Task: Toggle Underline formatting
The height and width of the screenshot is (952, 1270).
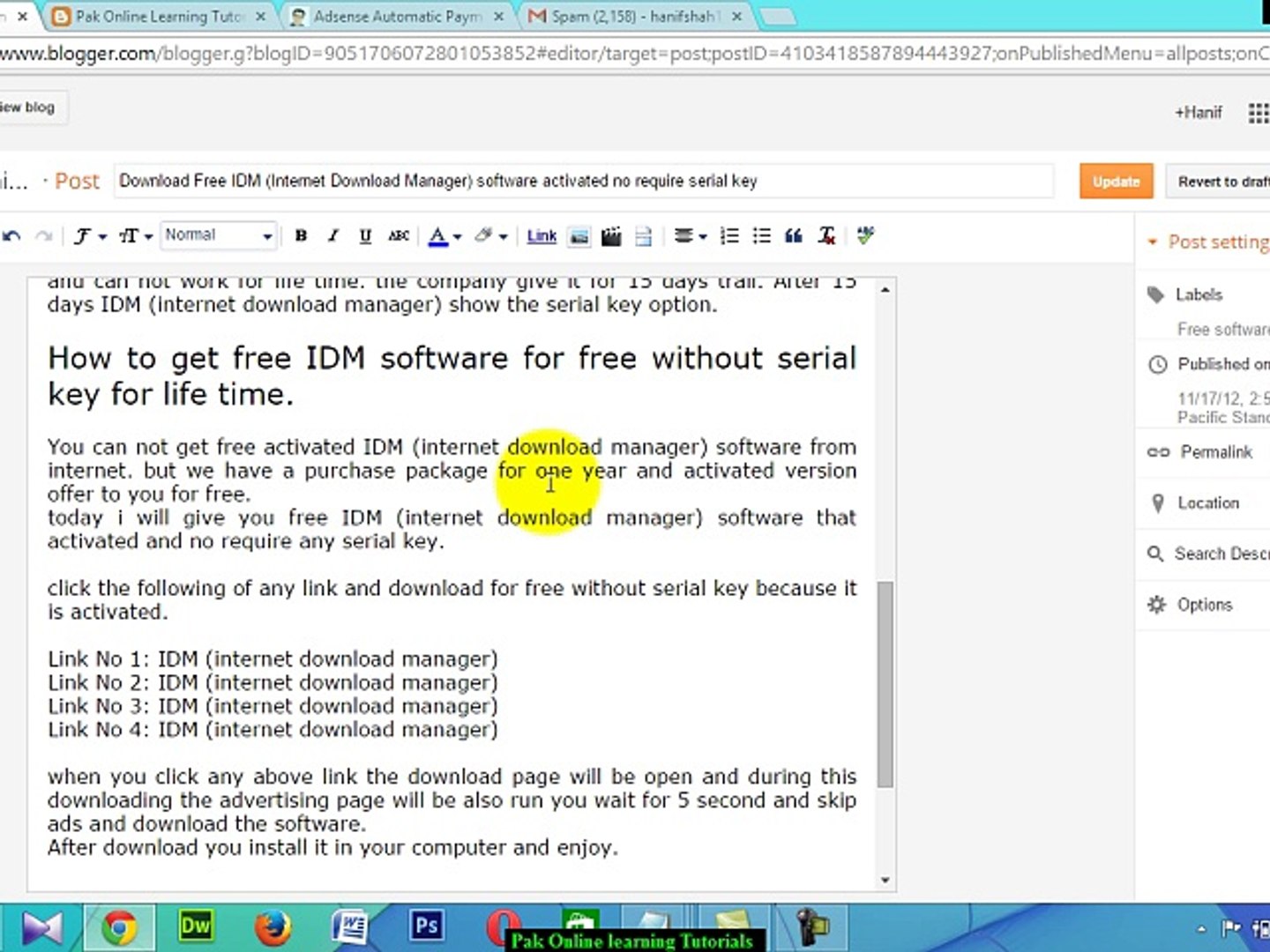Action: tap(365, 235)
